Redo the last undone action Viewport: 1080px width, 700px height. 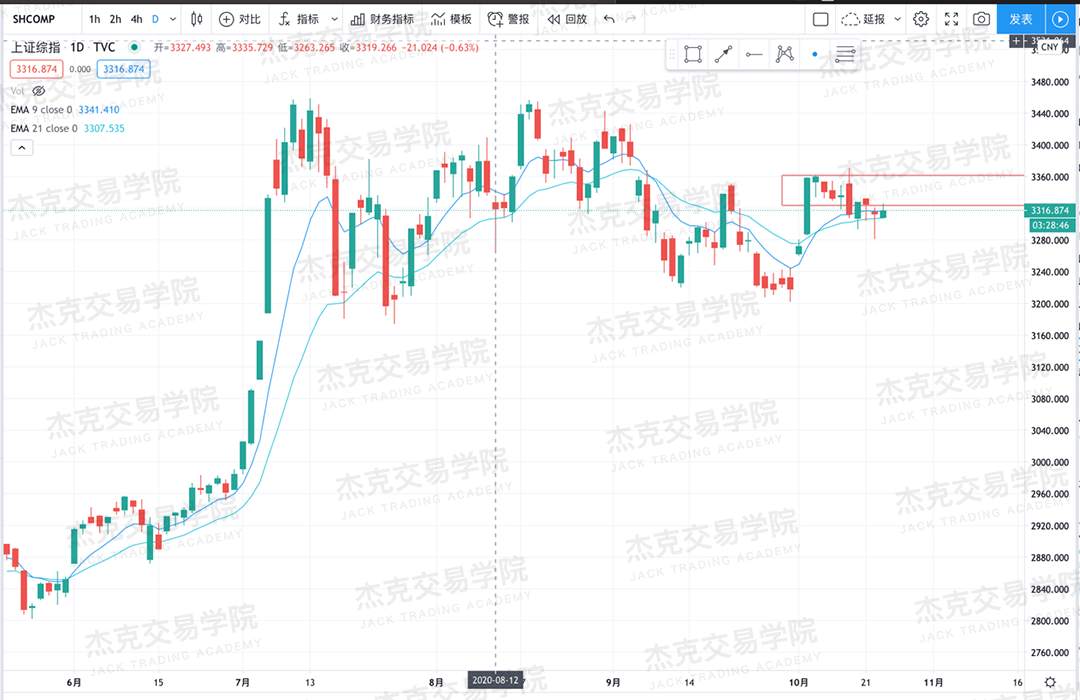click(x=631, y=19)
